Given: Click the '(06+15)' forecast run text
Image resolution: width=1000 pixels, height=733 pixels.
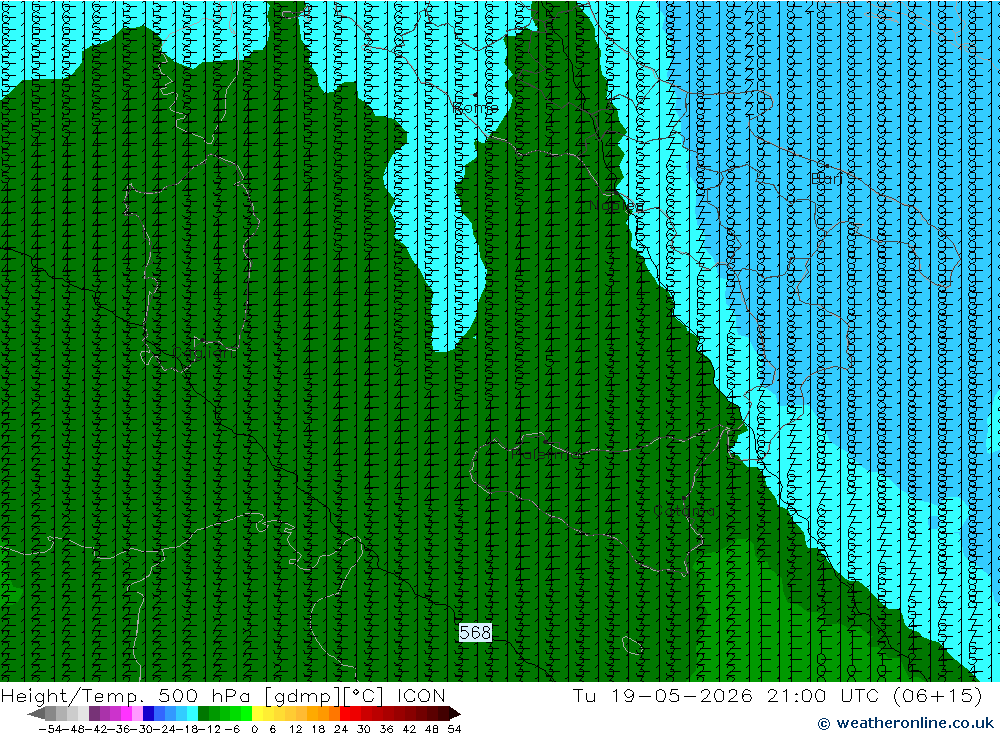Looking at the screenshot, I should tap(938, 695).
